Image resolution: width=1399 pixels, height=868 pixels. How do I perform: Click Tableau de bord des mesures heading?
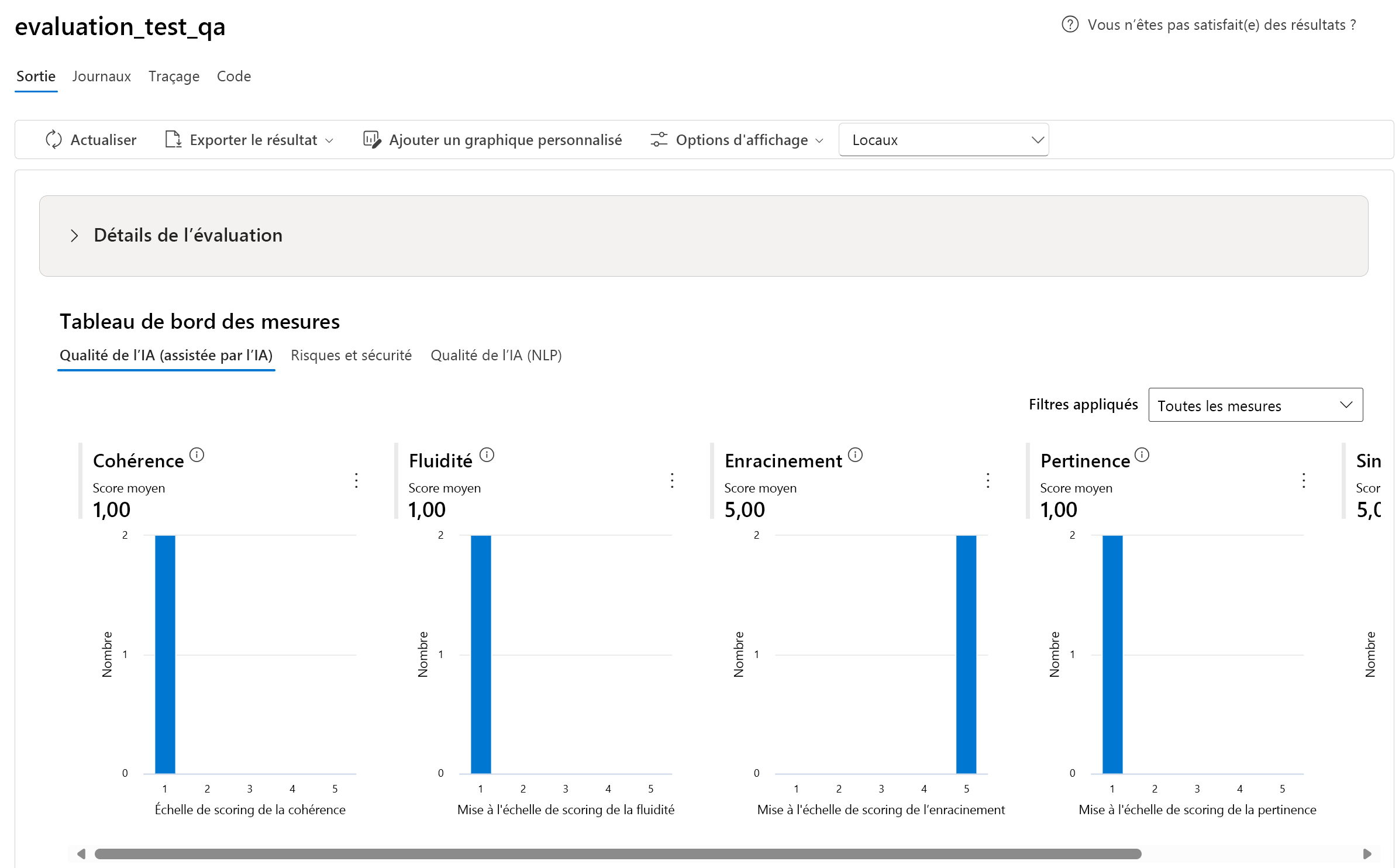(199, 322)
